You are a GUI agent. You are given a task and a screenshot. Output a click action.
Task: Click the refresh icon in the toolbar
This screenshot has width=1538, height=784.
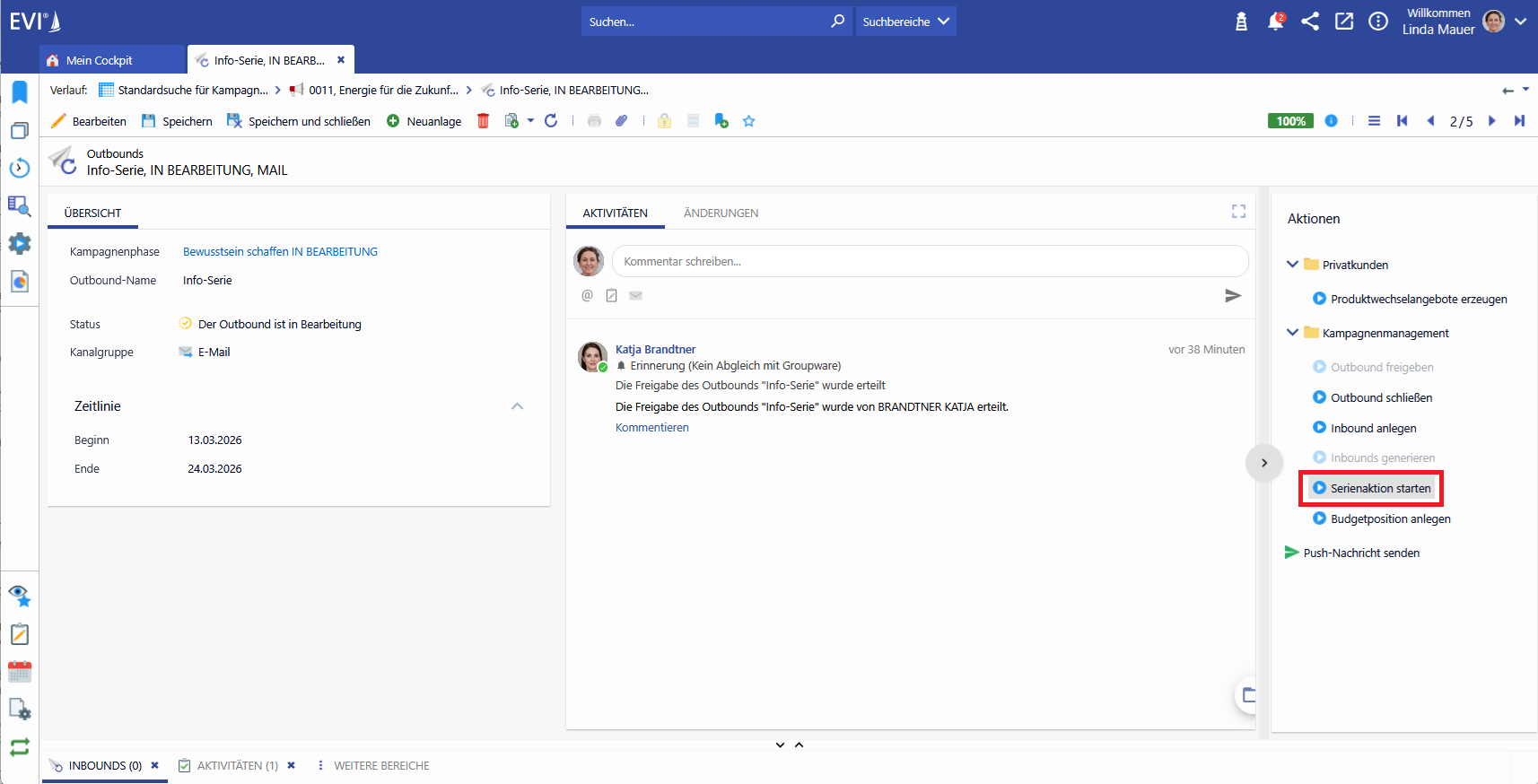[551, 121]
